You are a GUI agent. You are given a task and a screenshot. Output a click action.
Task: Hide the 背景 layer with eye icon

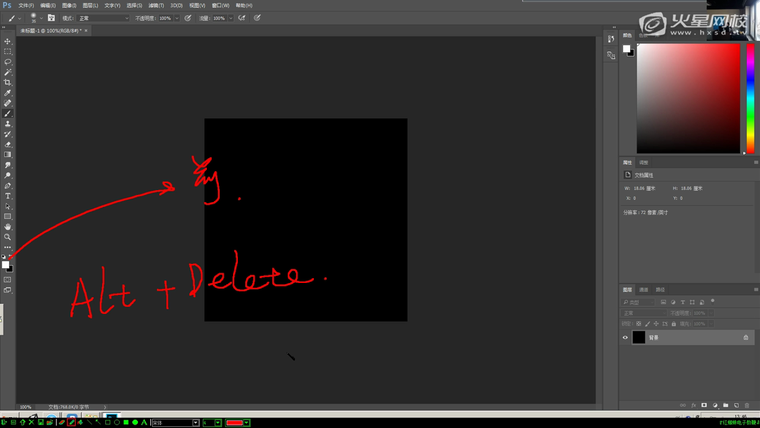click(626, 338)
